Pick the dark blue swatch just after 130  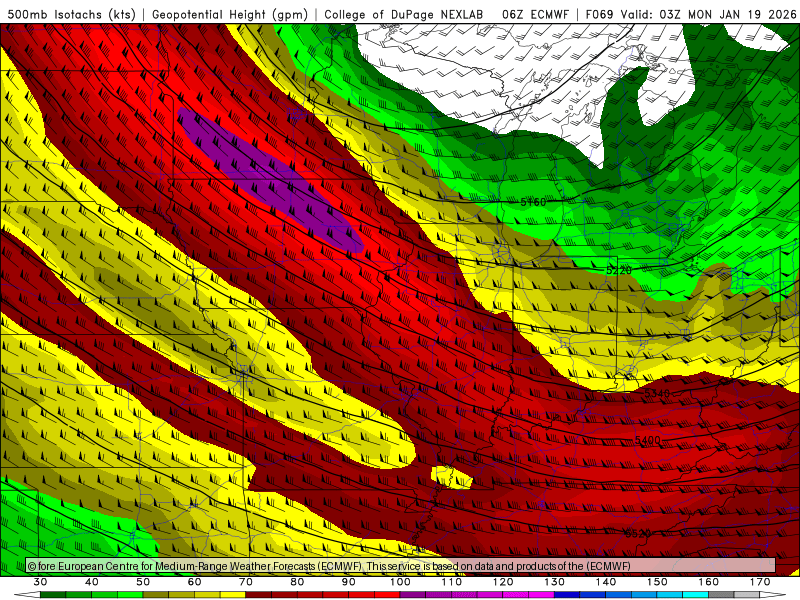[567, 595]
